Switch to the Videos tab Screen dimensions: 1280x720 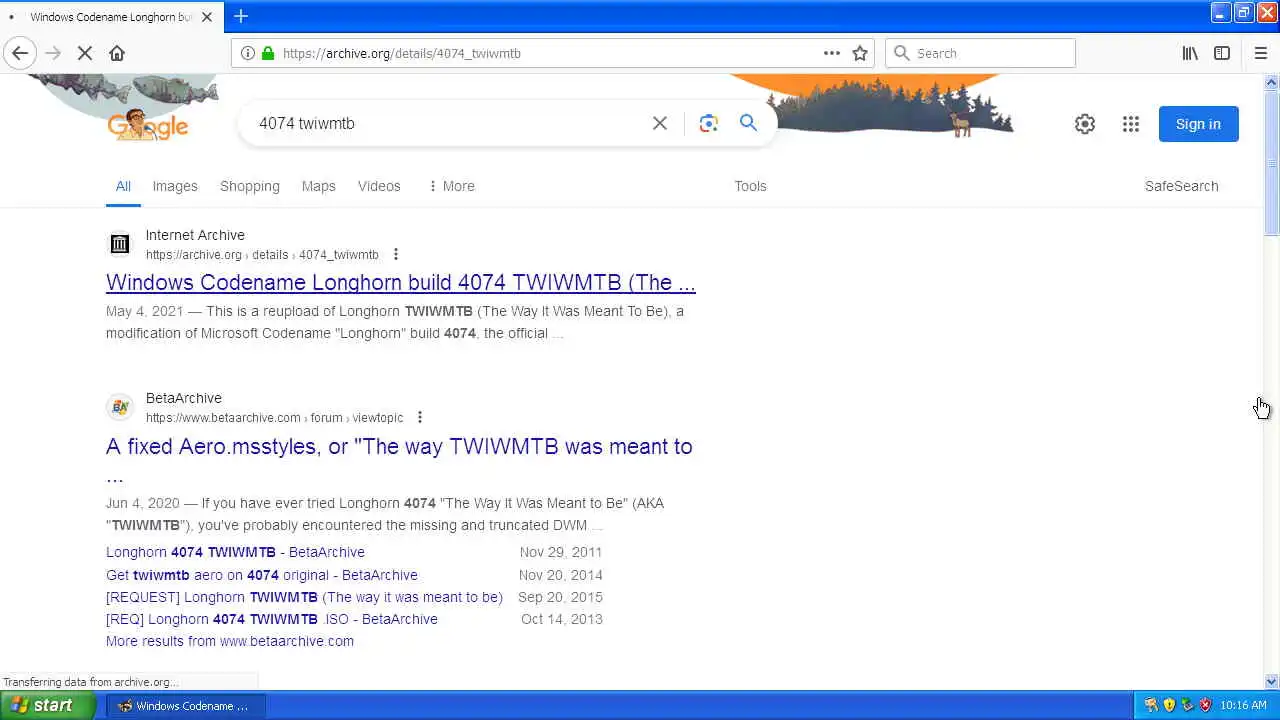379,186
